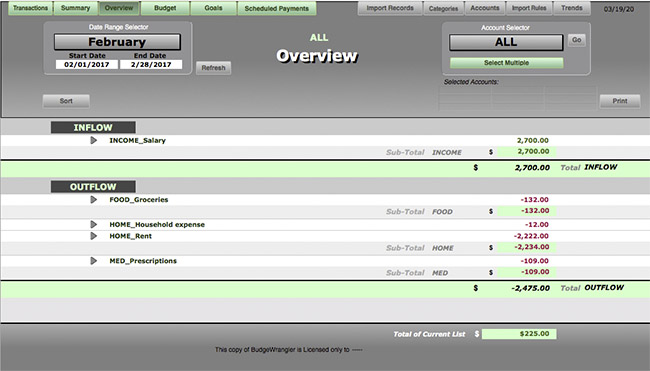Click the Refresh button
The image size is (650, 371).
point(213,68)
